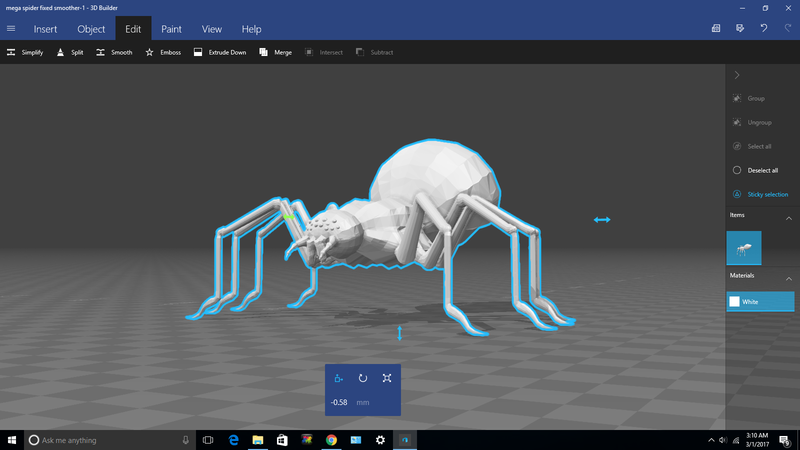Screen dimensions: 800x450
Task: Open Settings gear on taskbar
Action: pyautogui.click(x=380, y=440)
